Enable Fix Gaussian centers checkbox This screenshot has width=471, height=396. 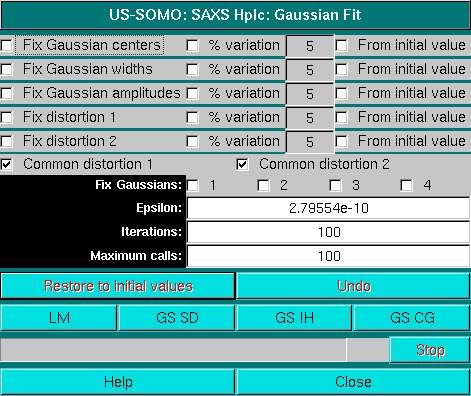tap(6, 45)
